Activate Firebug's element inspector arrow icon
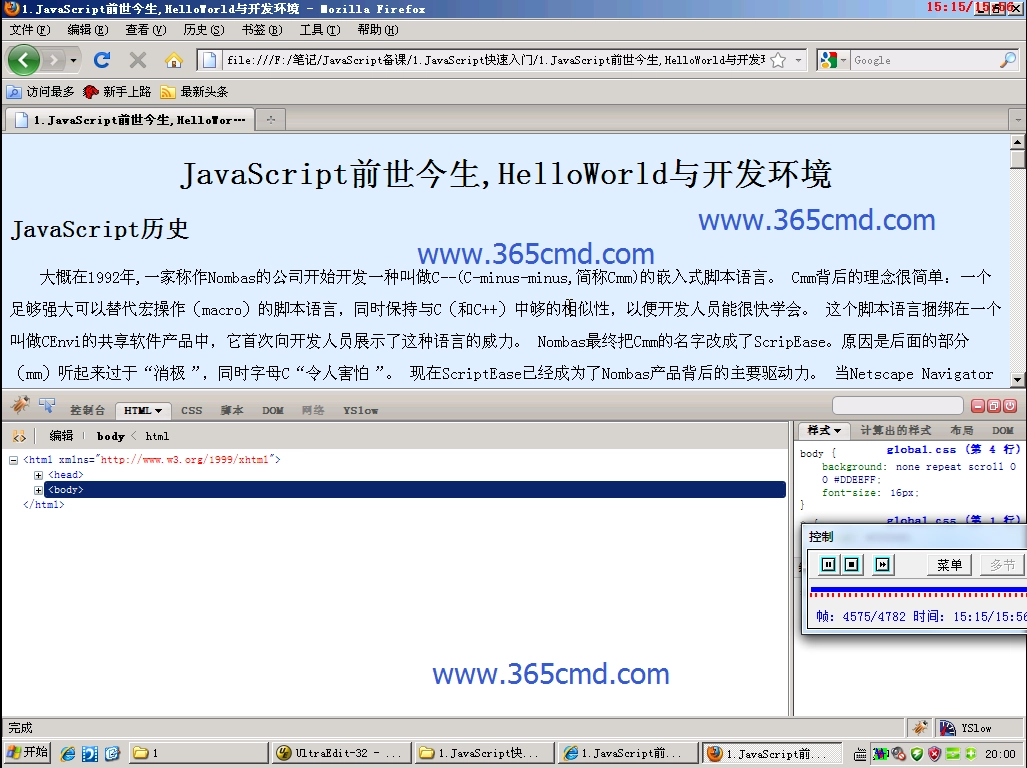This screenshot has height=768, width=1027. 45,405
